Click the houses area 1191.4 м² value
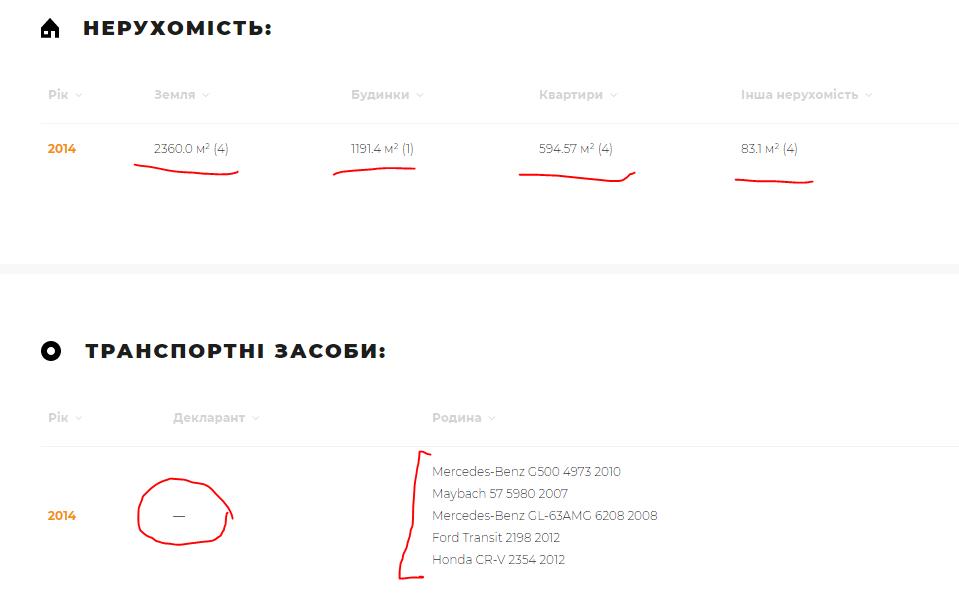 382,149
